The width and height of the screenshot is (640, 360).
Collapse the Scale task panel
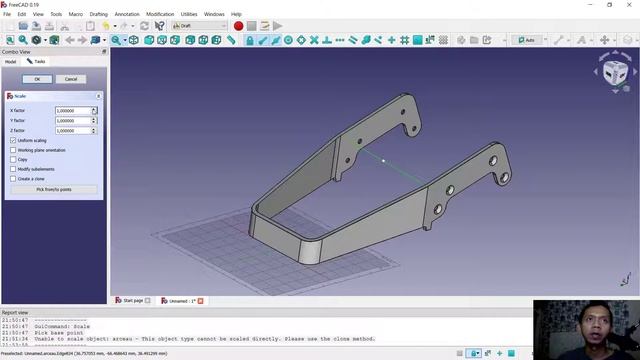[98, 96]
